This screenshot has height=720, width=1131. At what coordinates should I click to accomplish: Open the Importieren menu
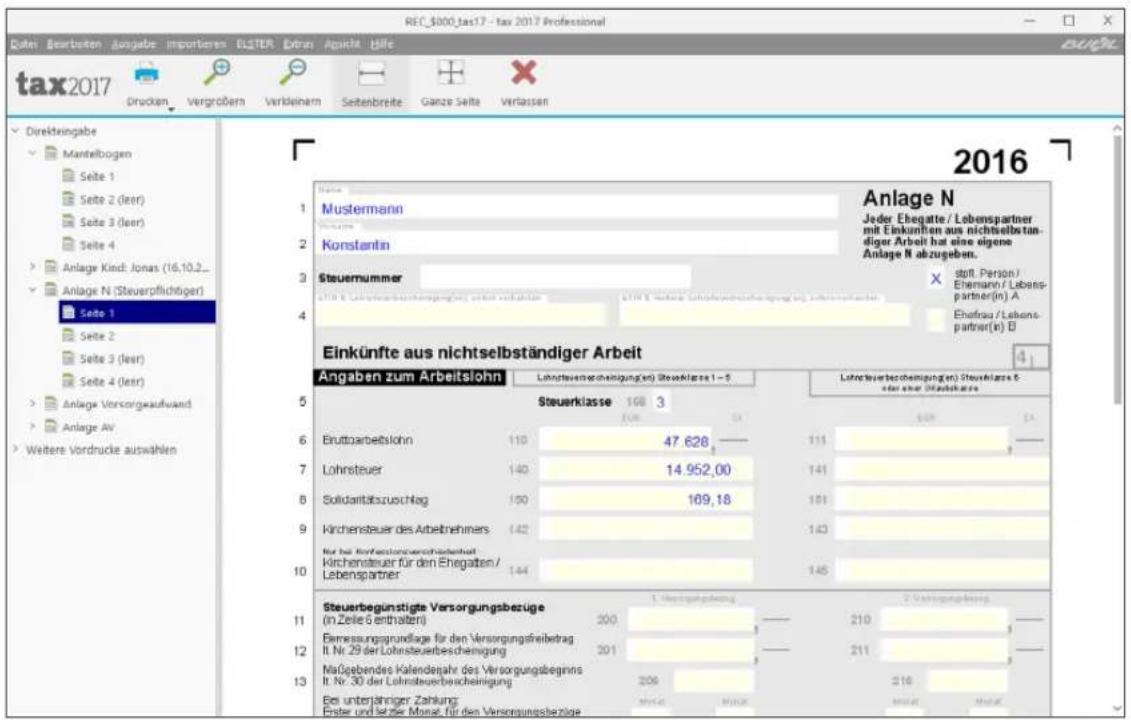coord(196,44)
